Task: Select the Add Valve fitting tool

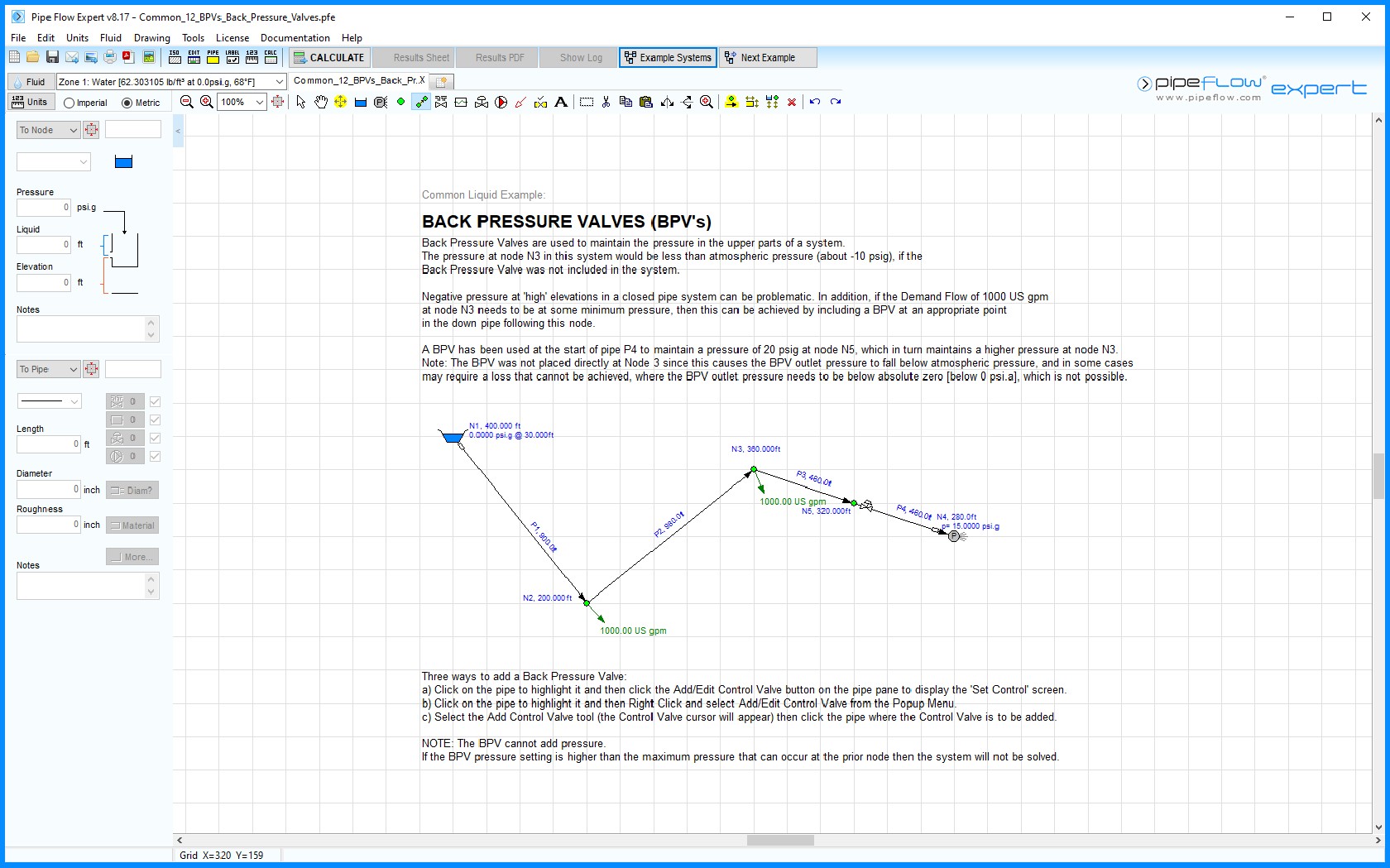Action: click(x=441, y=102)
